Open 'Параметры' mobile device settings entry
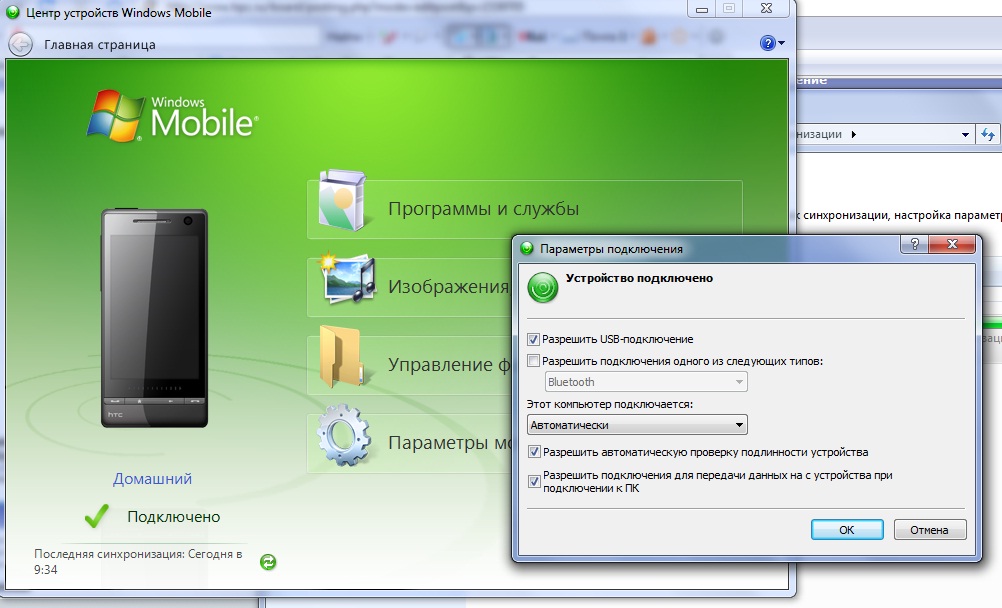 (450, 442)
